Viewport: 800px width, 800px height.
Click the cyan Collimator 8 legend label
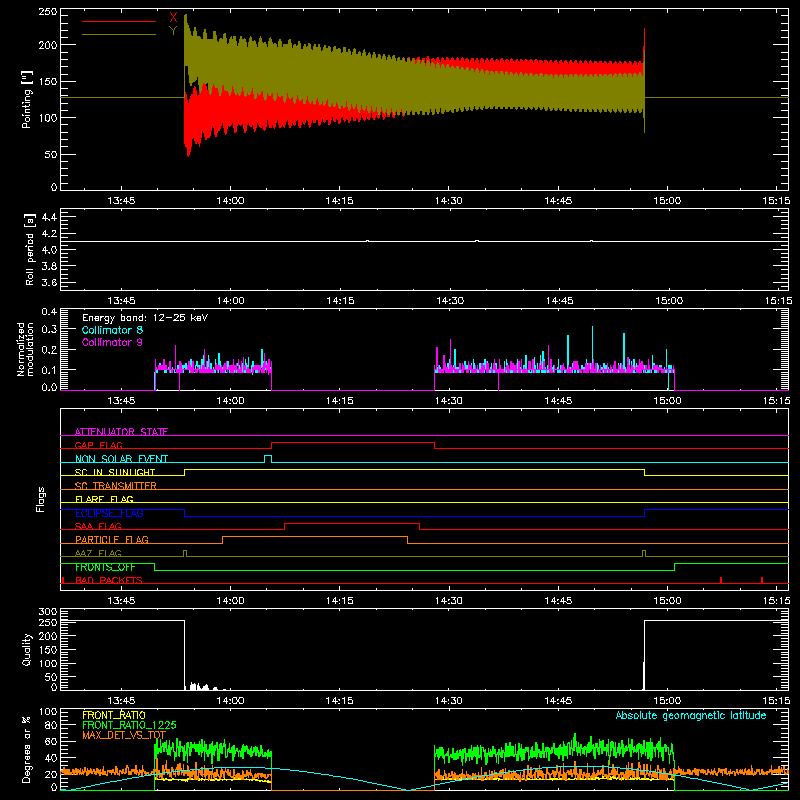pyautogui.click(x=112, y=330)
